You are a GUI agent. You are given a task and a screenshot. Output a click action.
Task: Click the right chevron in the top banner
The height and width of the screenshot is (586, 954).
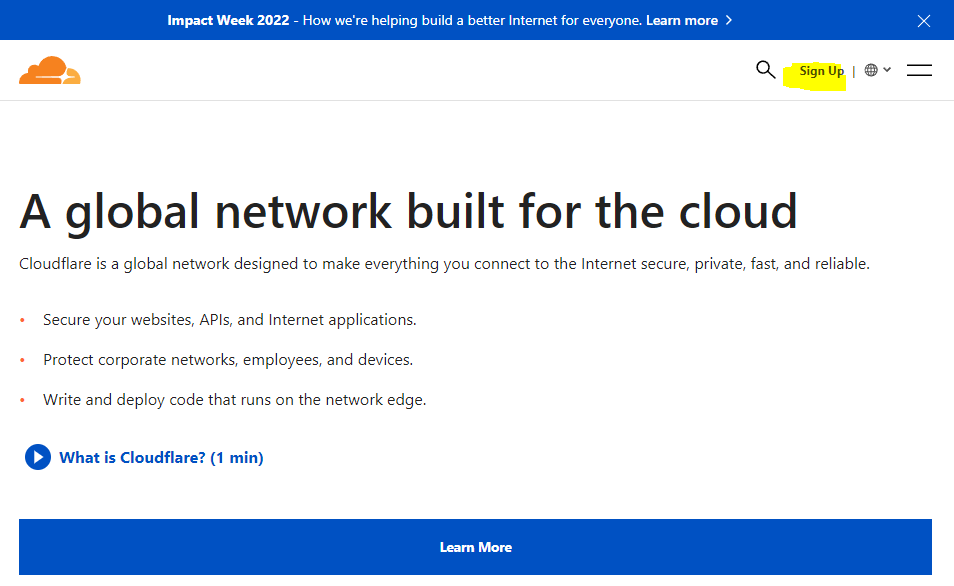729,20
